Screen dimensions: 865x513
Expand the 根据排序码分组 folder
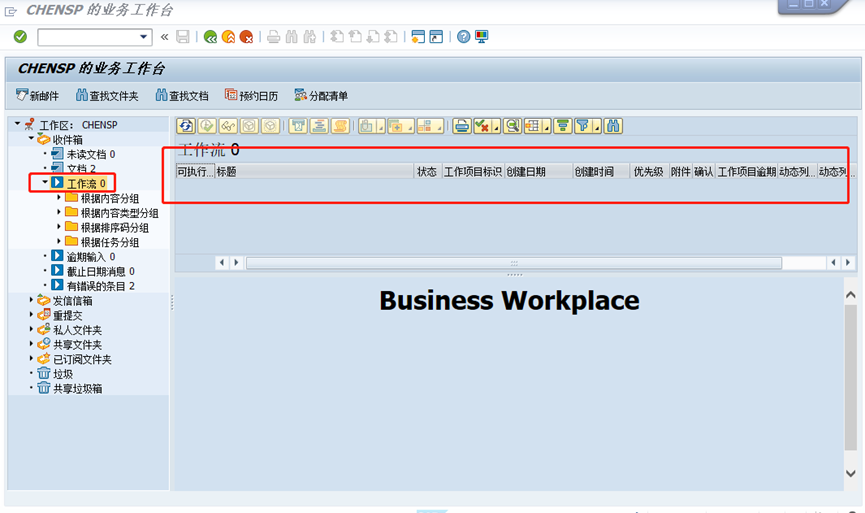(x=59, y=227)
